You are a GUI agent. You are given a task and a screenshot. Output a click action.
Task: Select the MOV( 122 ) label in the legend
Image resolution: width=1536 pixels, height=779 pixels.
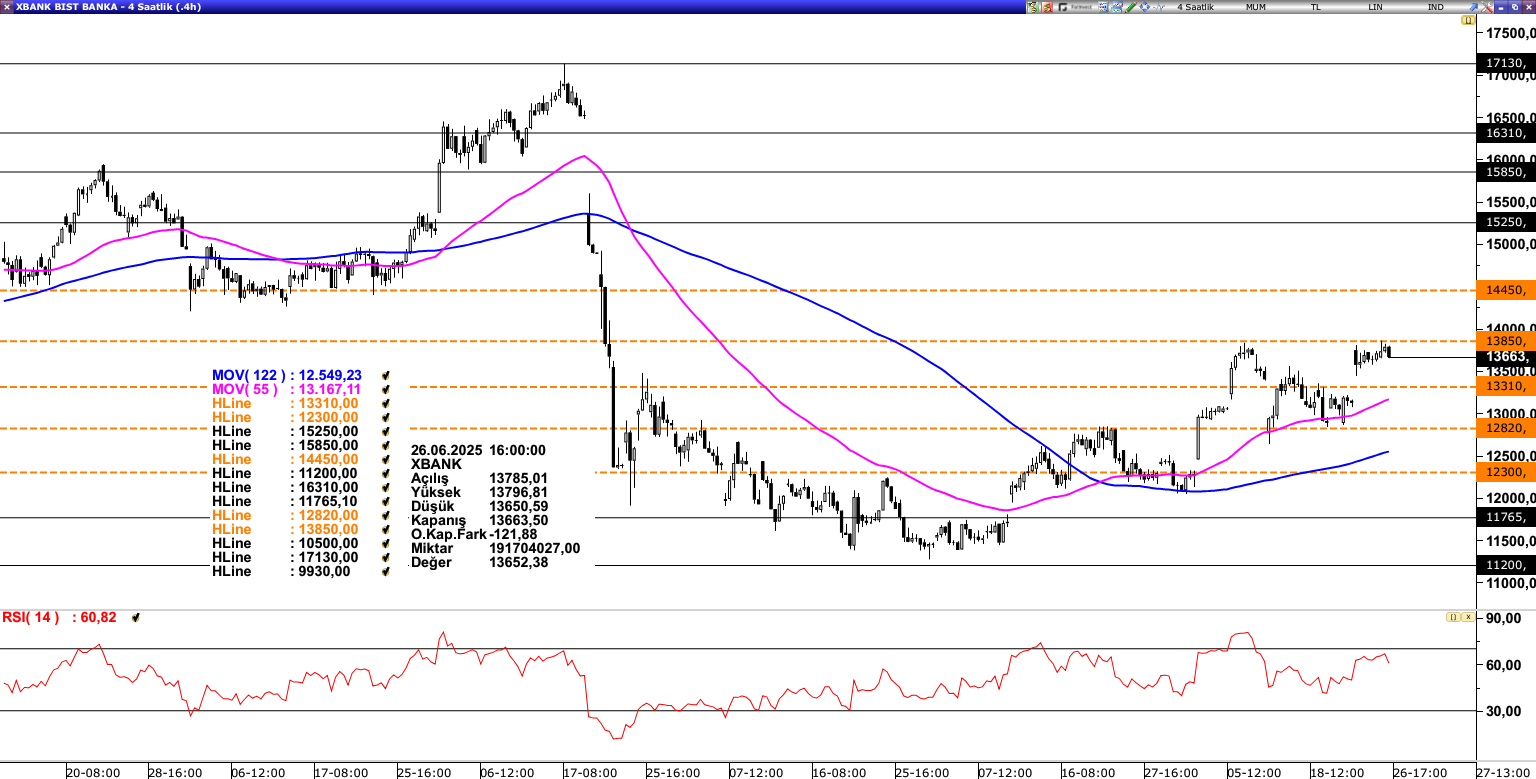pyautogui.click(x=247, y=375)
